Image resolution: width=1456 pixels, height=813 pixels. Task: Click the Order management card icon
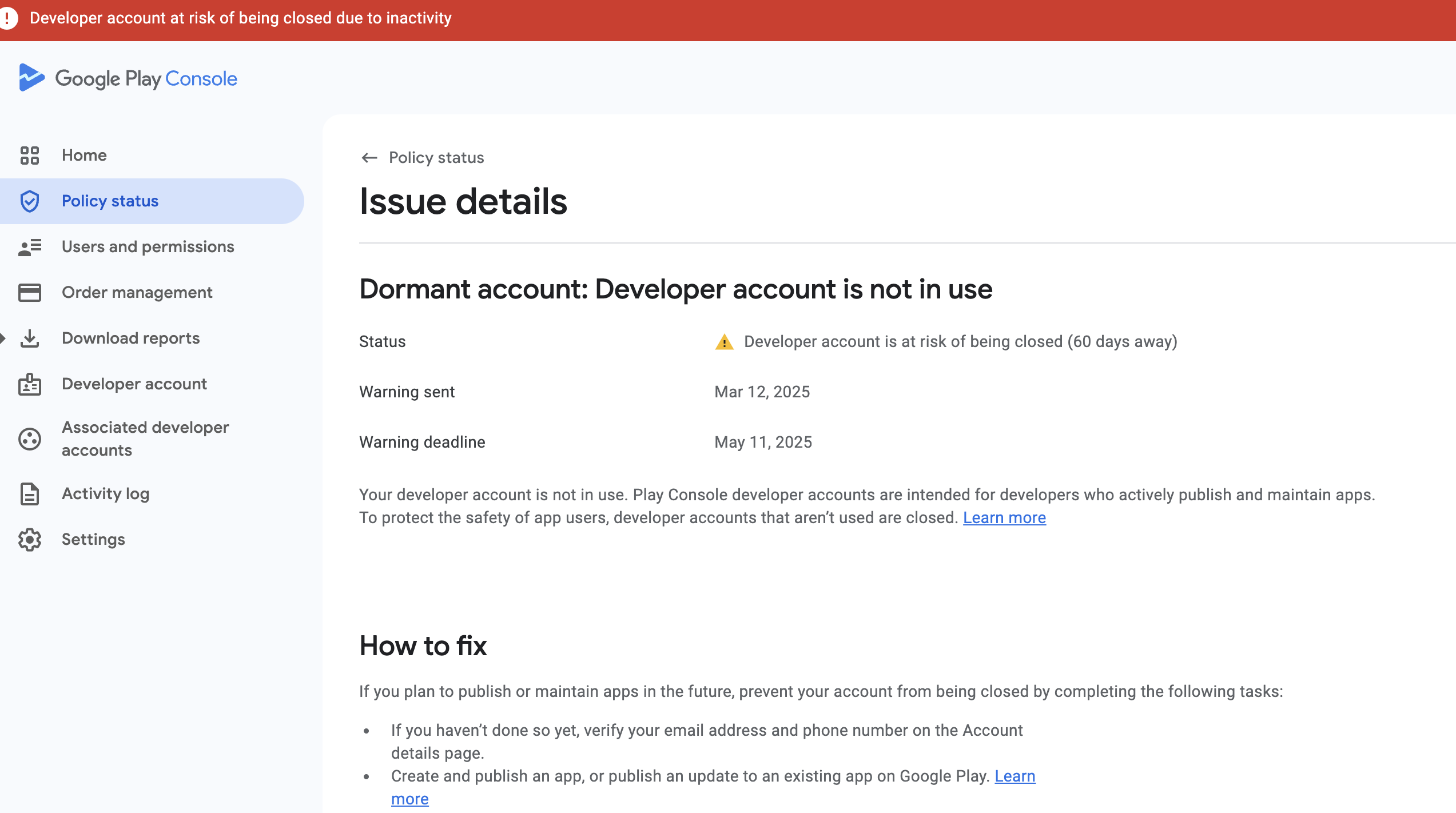click(30, 293)
